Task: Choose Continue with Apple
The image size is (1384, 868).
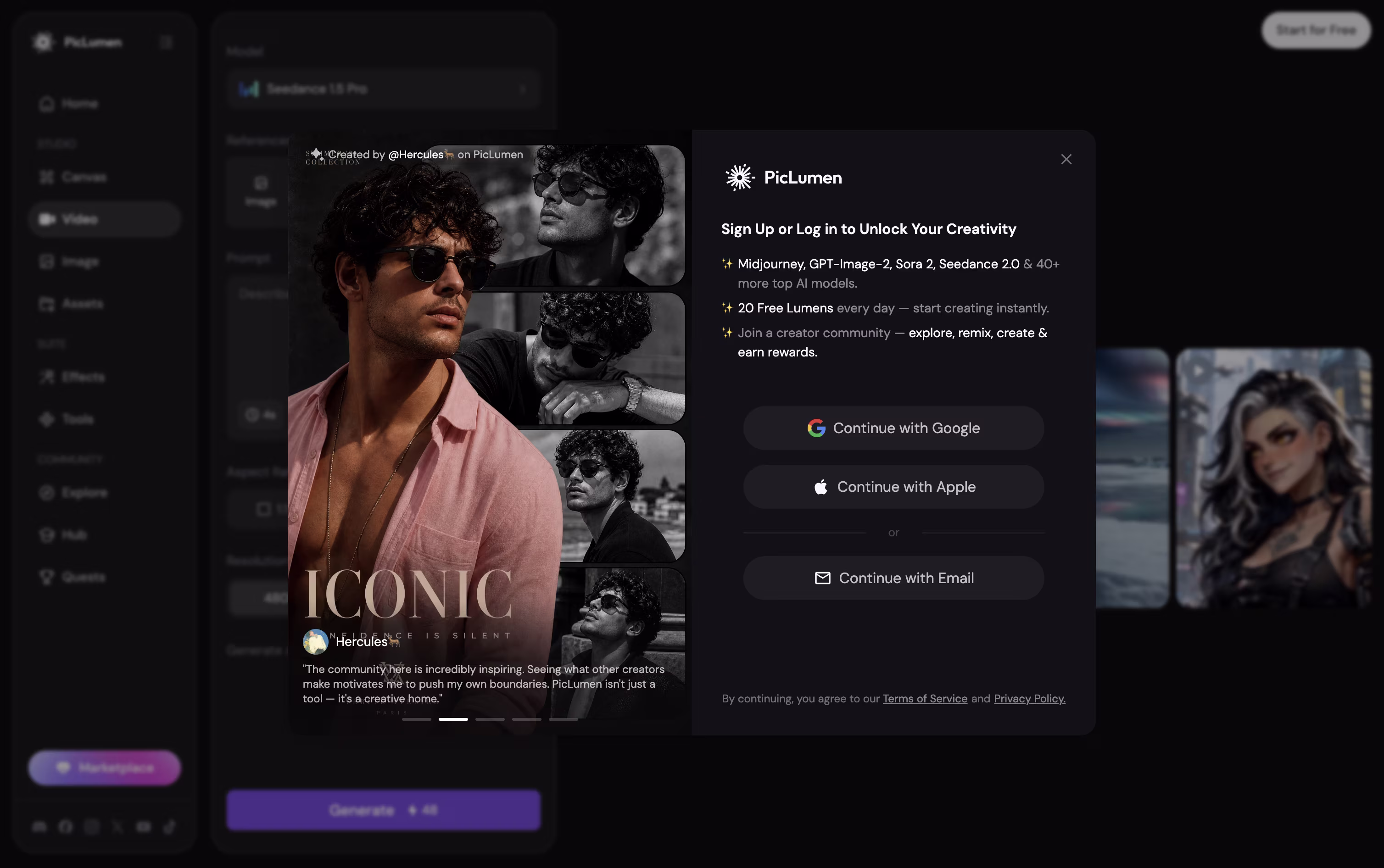Action: (x=893, y=487)
